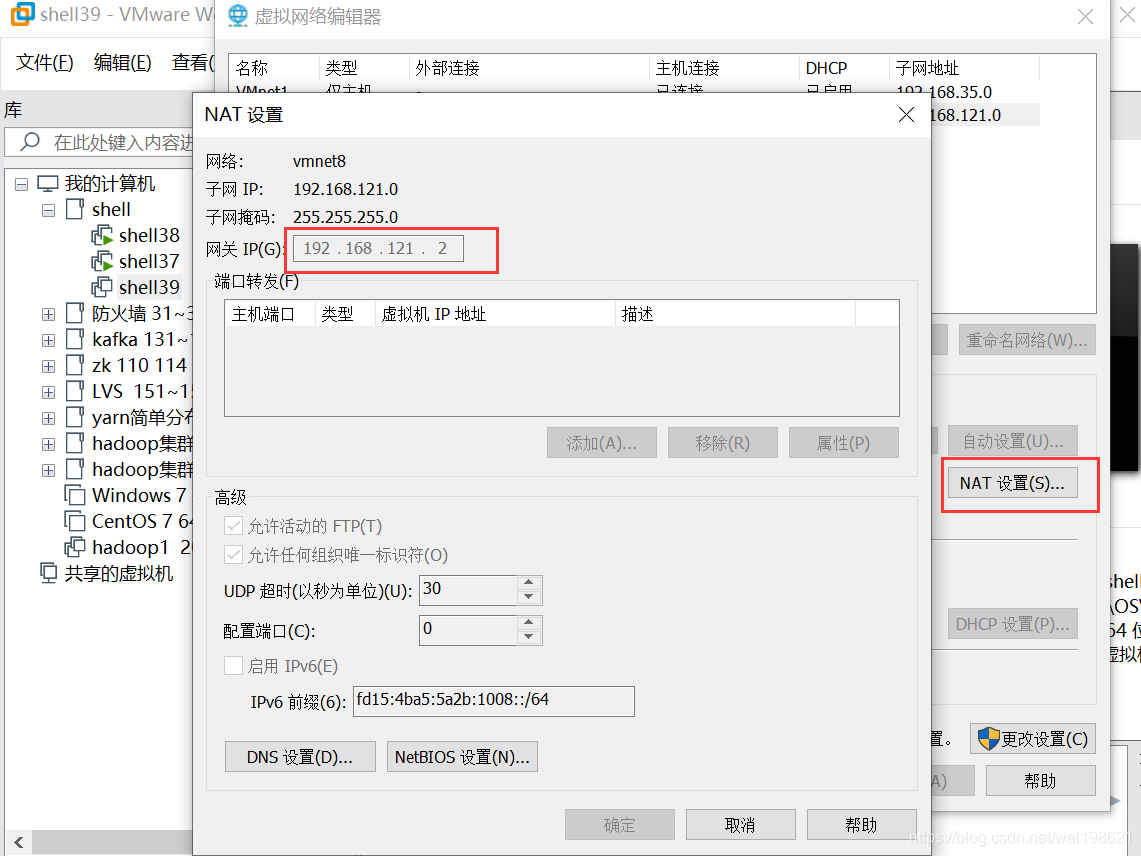Click NAT 设置(S) button in network editor
This screenshot has width=1141, height=856.
coord(1012,483)
